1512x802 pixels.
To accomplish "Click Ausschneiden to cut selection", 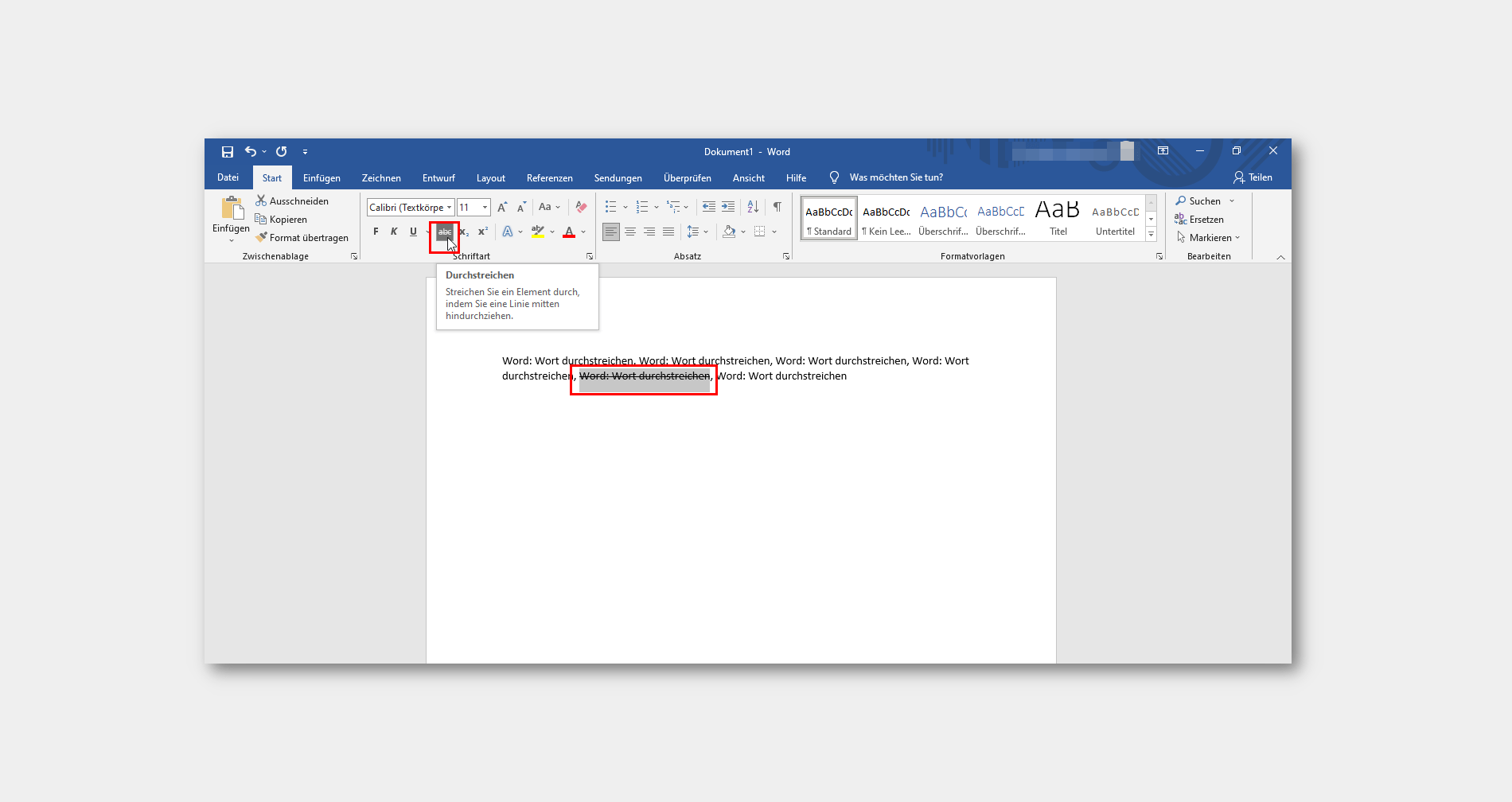I will tap(292, 201).
